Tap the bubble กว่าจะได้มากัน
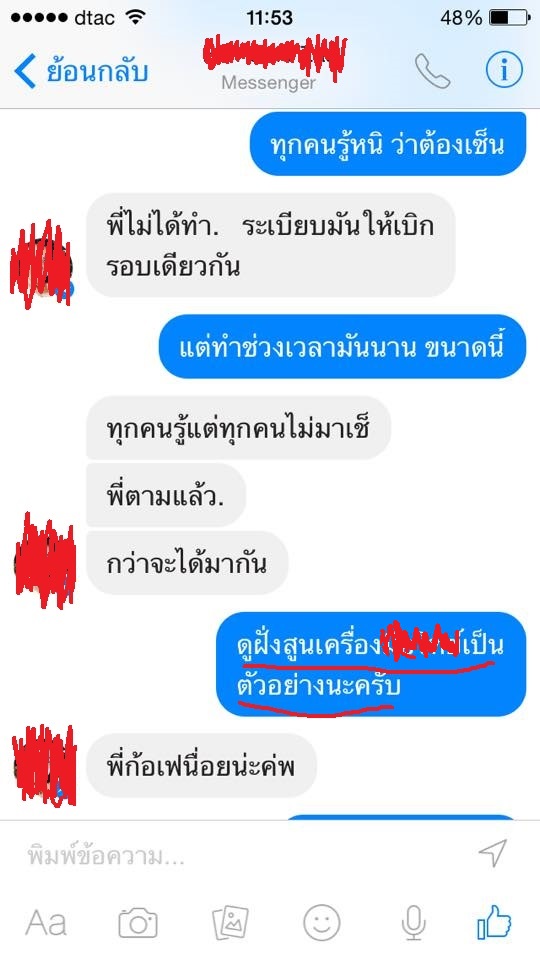The height and width of the screenshot is (960, 540). coord(187,563)
